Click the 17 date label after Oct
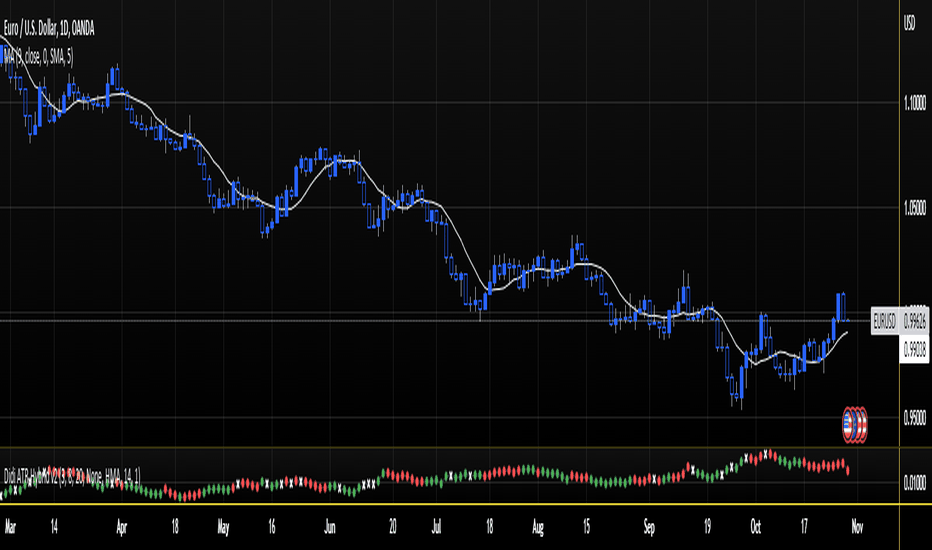This screenshot has height=550, width=932. click(804, 527)
